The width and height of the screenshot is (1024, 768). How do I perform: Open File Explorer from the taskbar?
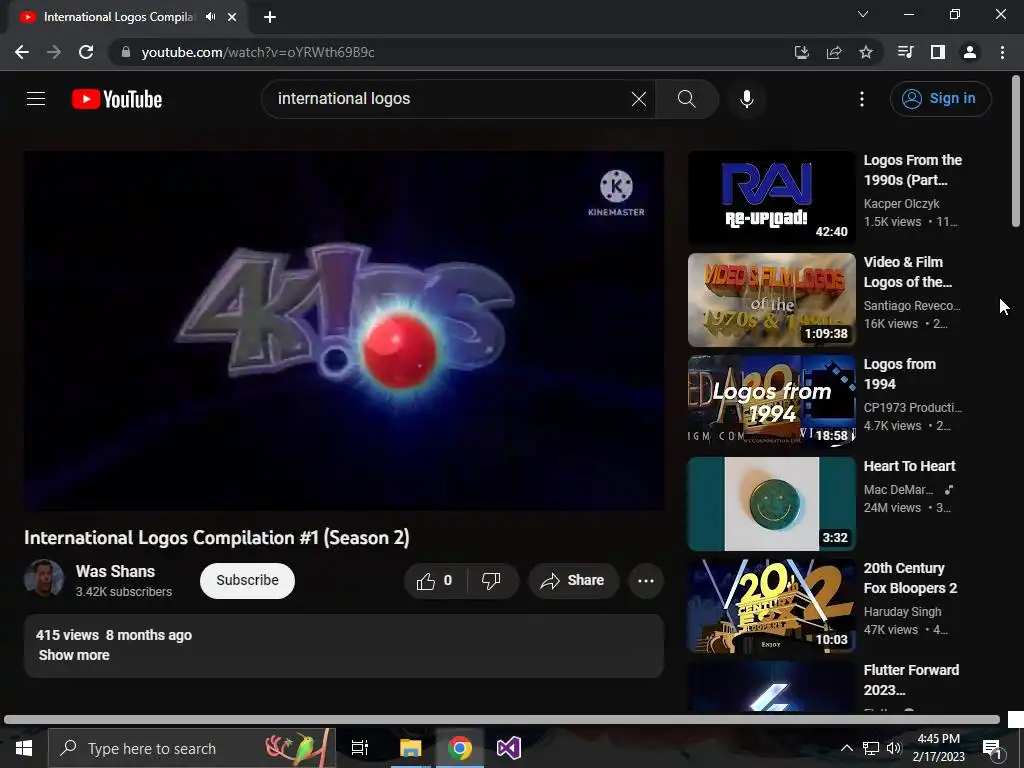(x=411, y=748)
